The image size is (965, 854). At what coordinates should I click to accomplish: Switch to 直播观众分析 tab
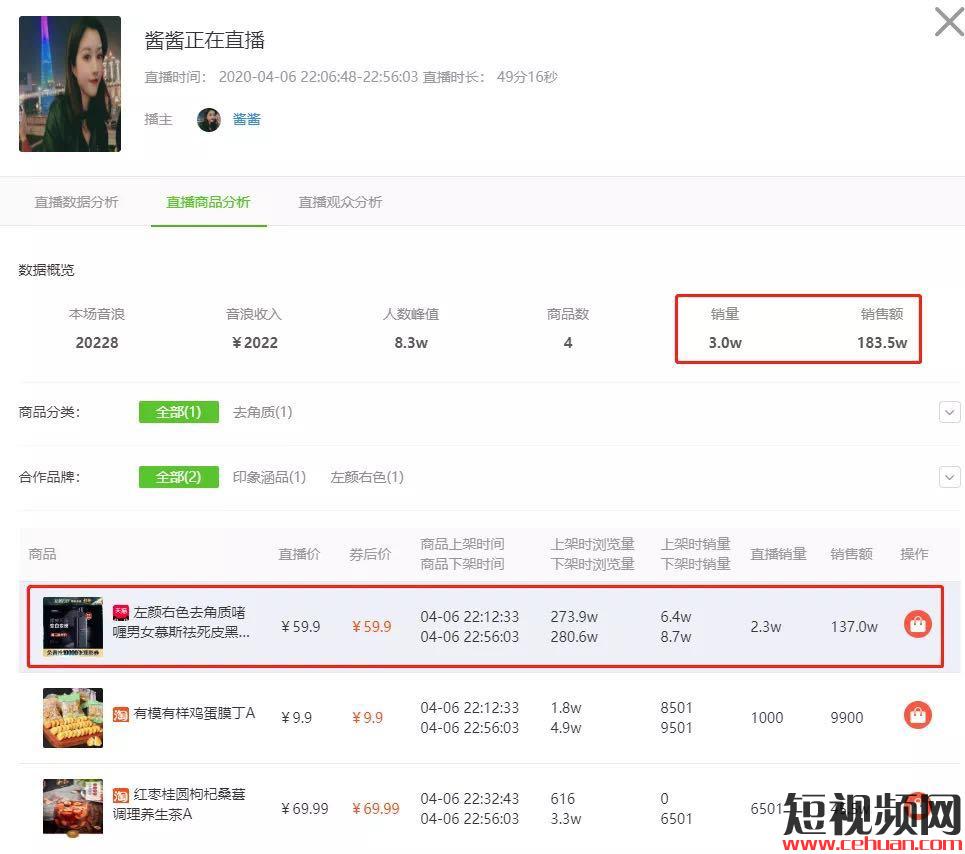pos(340,202)
